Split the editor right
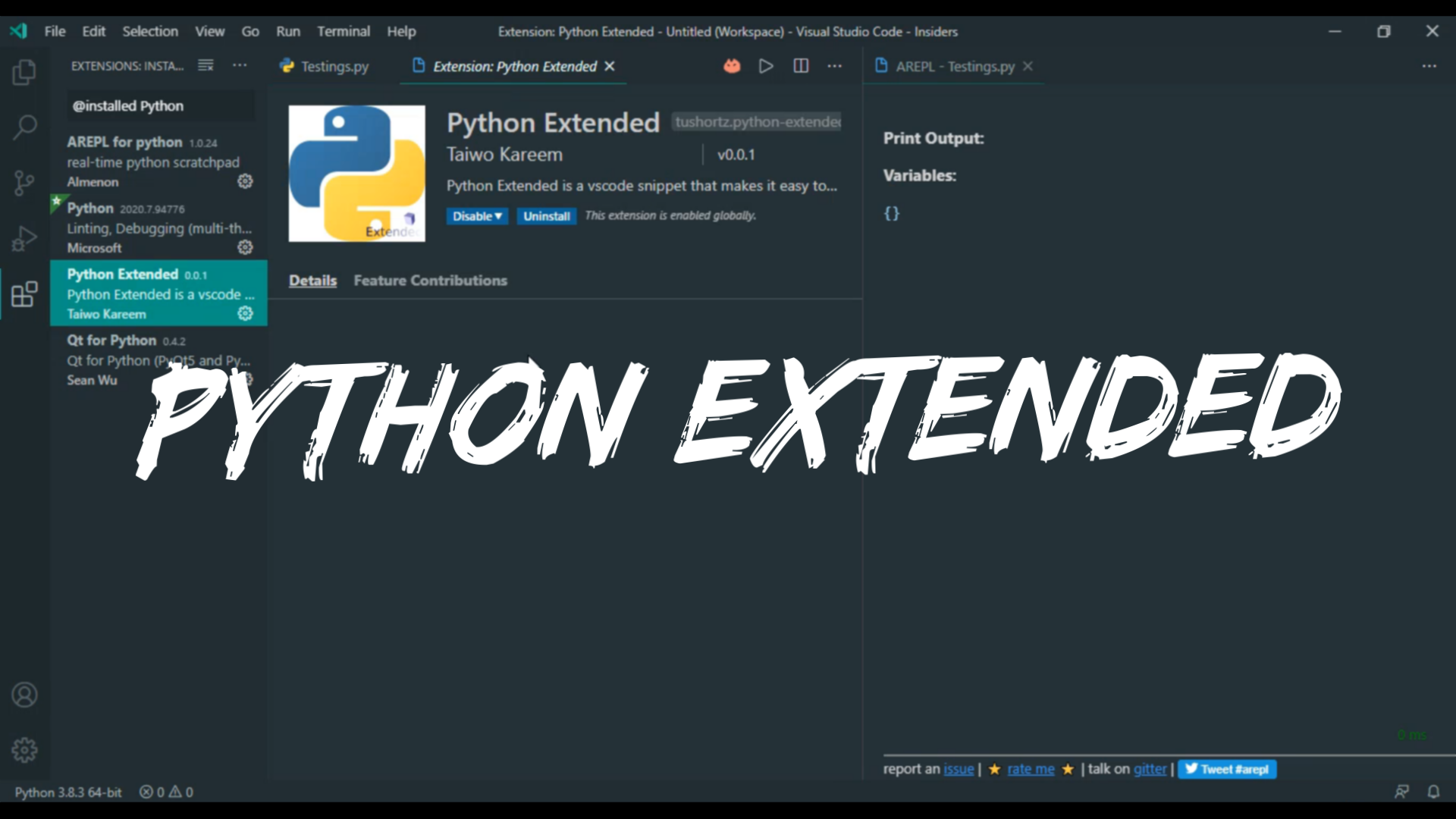The width and height of the screenshot is (1456, 819). click(801, 66)
